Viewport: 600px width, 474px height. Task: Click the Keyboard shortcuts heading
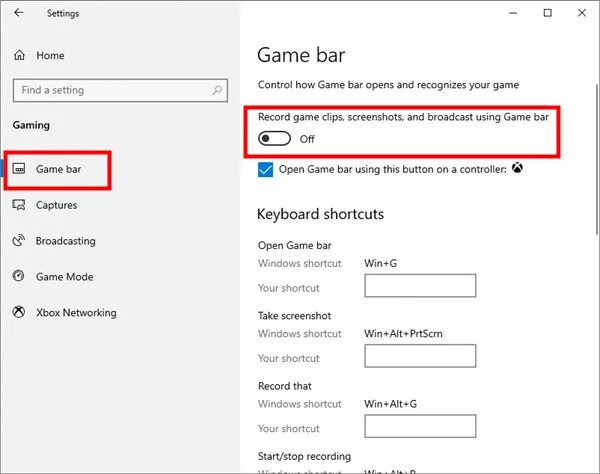pos(320,214)
